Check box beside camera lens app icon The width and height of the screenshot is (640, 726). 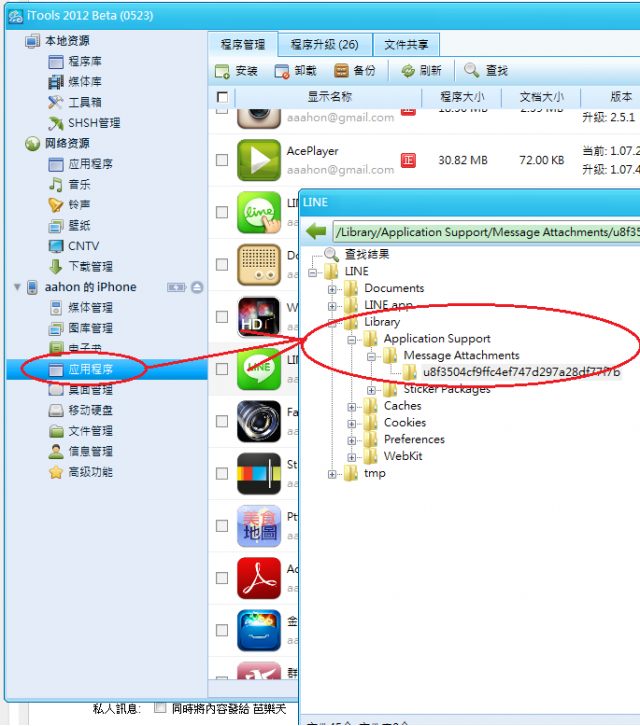222,421
